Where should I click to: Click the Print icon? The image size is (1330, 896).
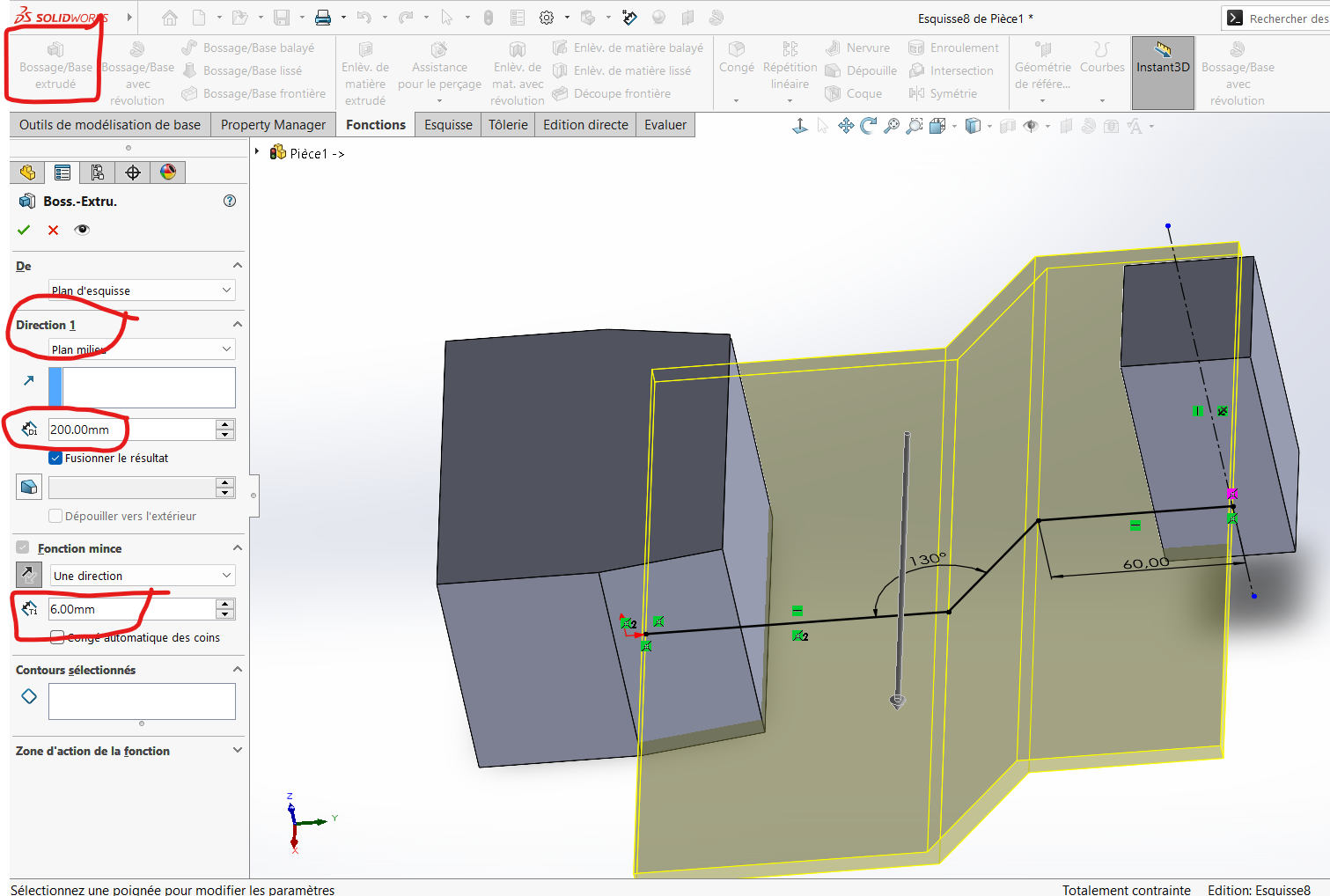(323, 18)
